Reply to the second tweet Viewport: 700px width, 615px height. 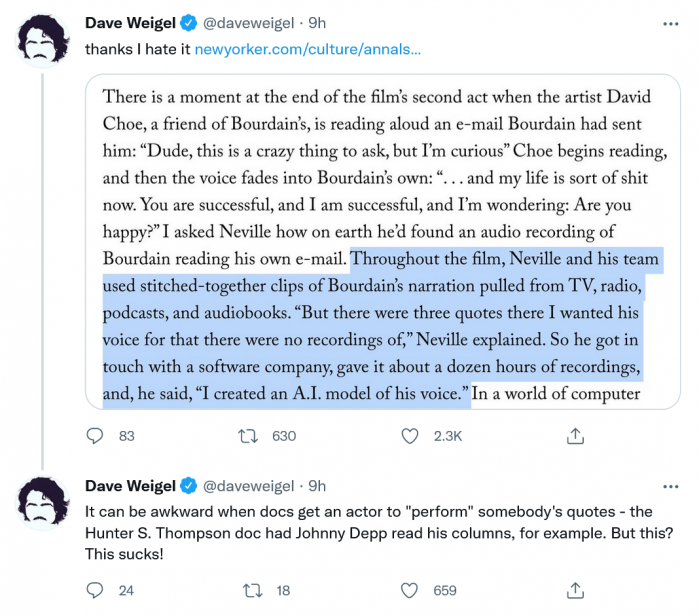click(x=95, y=590)
